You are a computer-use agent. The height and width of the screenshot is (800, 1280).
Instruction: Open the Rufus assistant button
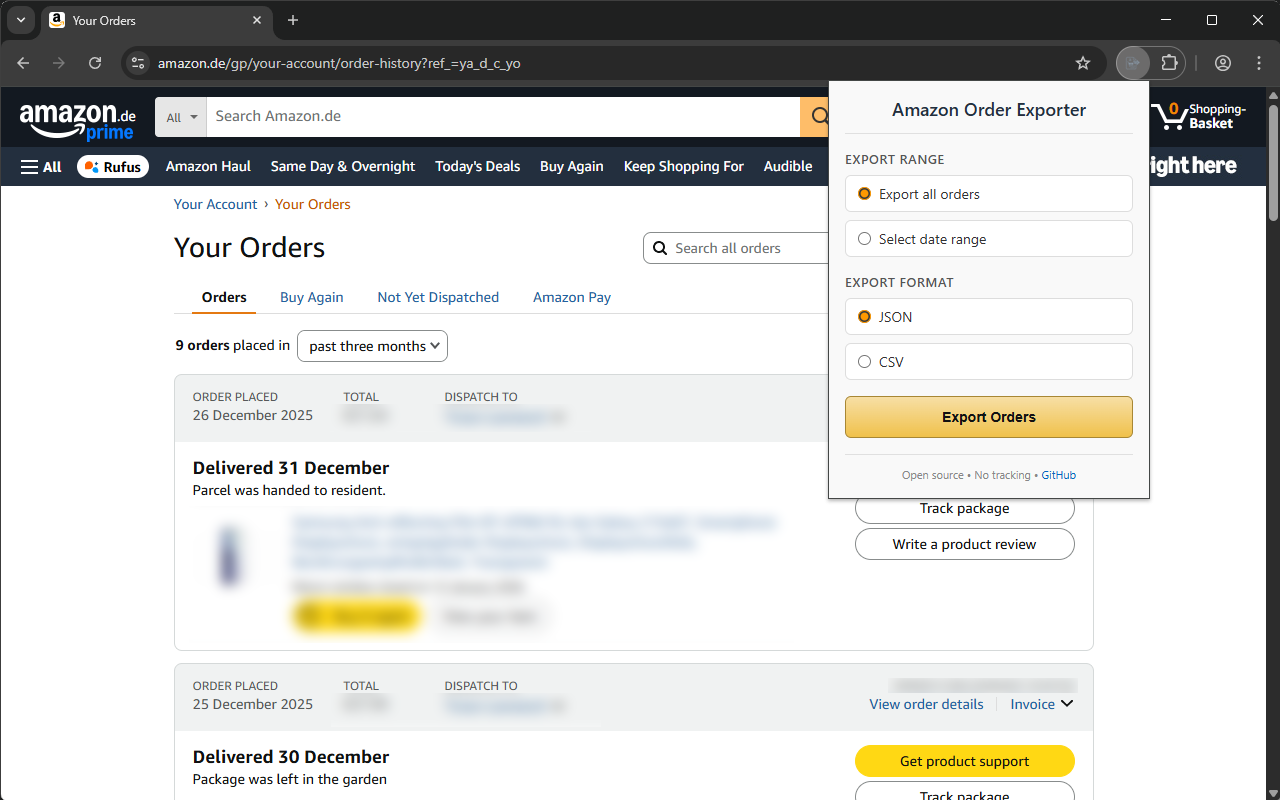click(113, 167)
